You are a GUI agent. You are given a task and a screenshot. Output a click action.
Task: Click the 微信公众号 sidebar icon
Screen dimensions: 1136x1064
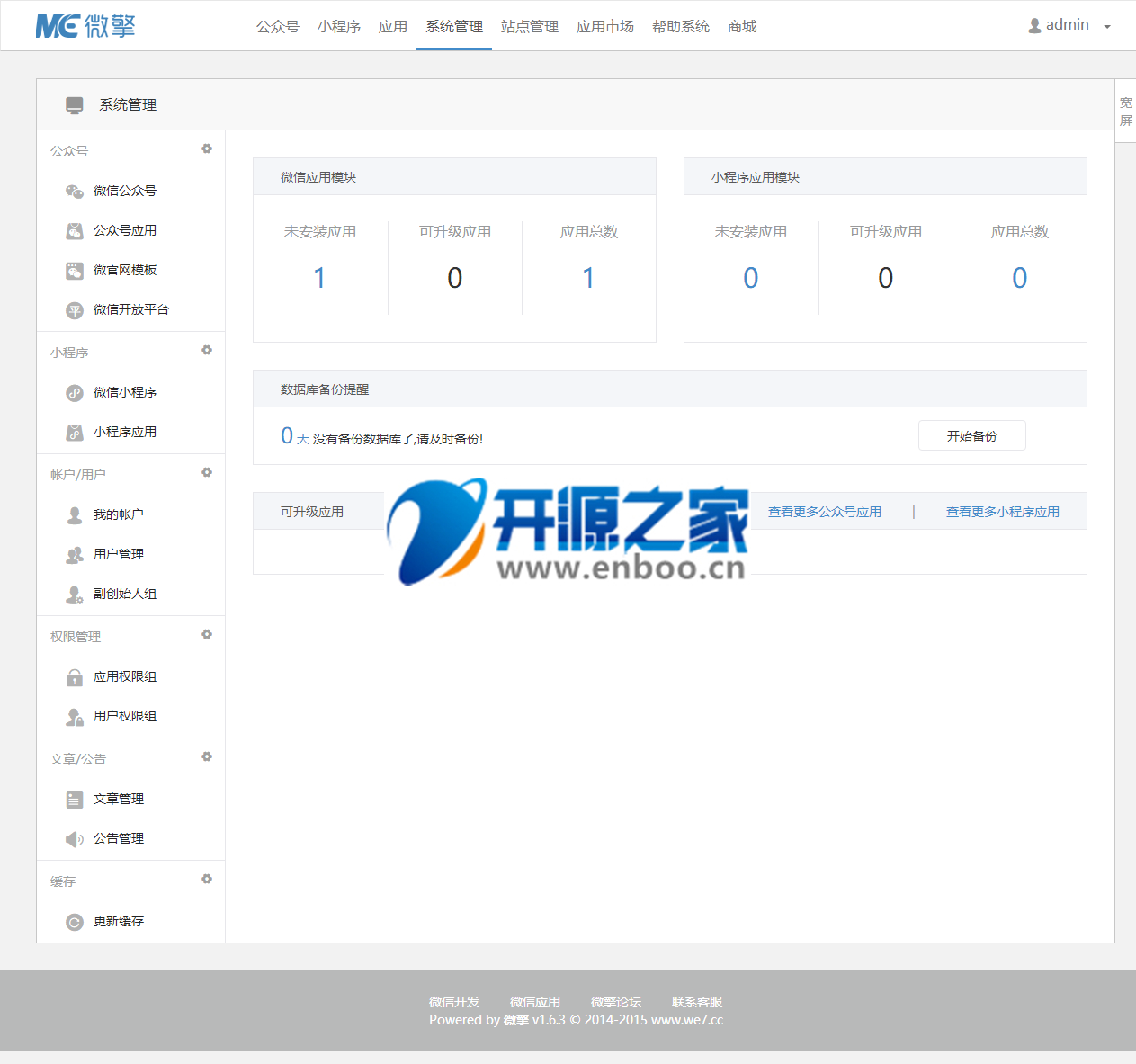pyautogui.click(x=75, y=191)
